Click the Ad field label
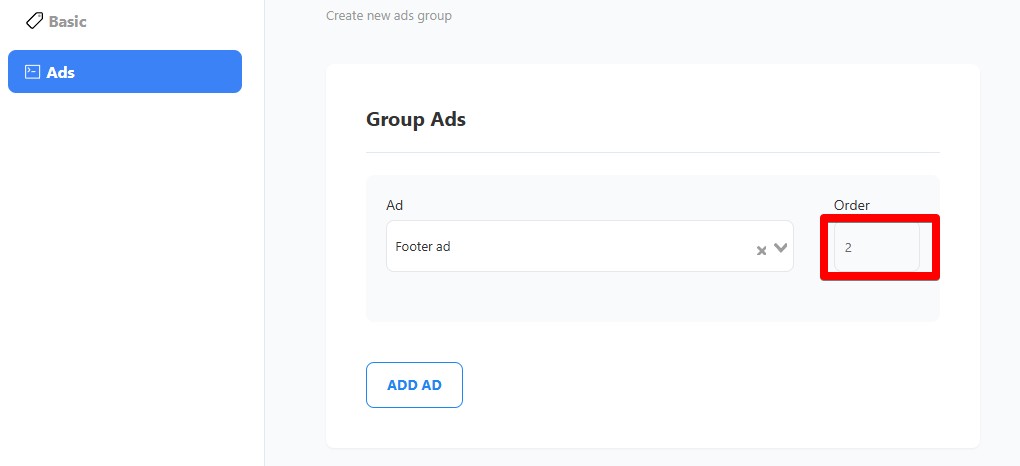Image resolution: width=1020 pixels, height=466 pixels. tap(394, 205)
